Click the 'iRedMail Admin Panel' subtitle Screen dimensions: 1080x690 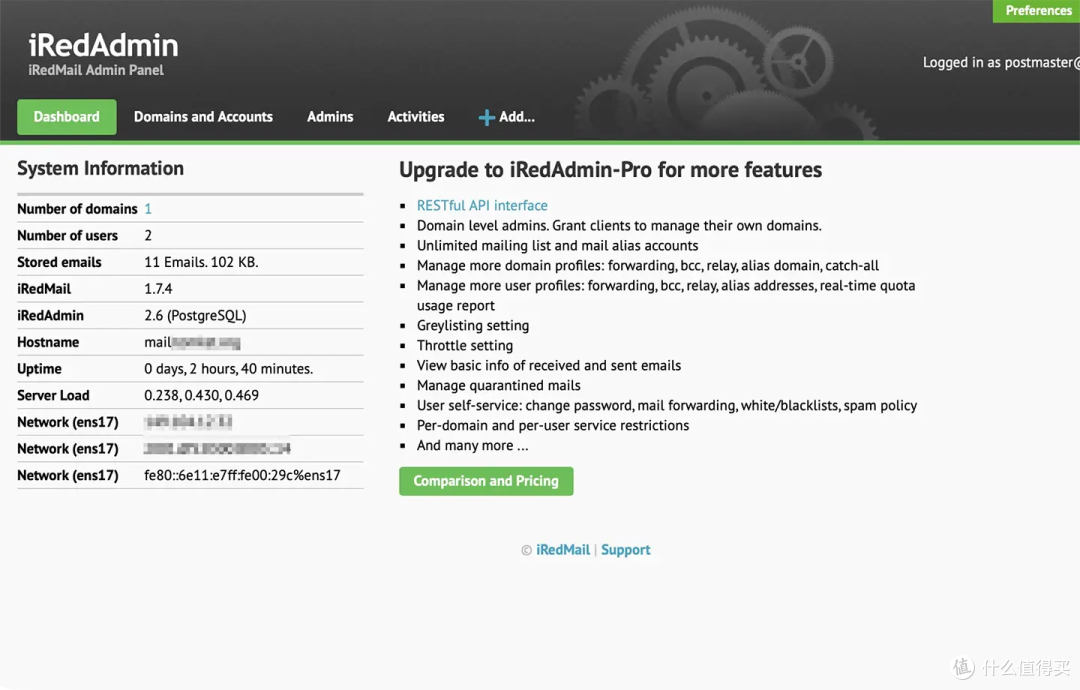[96, 70]
